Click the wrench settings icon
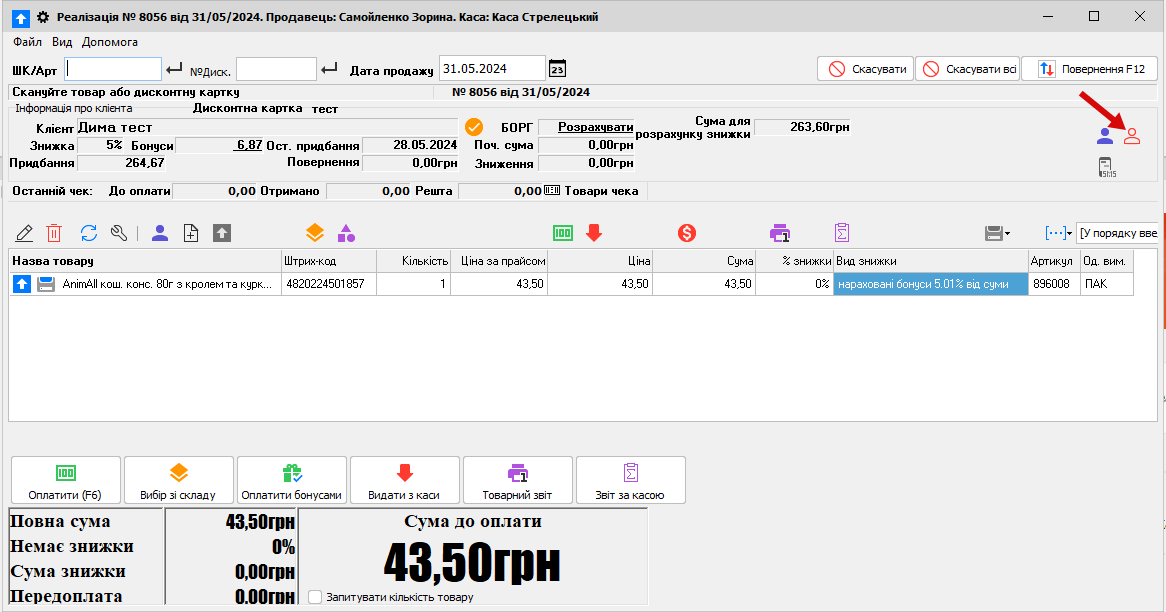 (119, 233)
